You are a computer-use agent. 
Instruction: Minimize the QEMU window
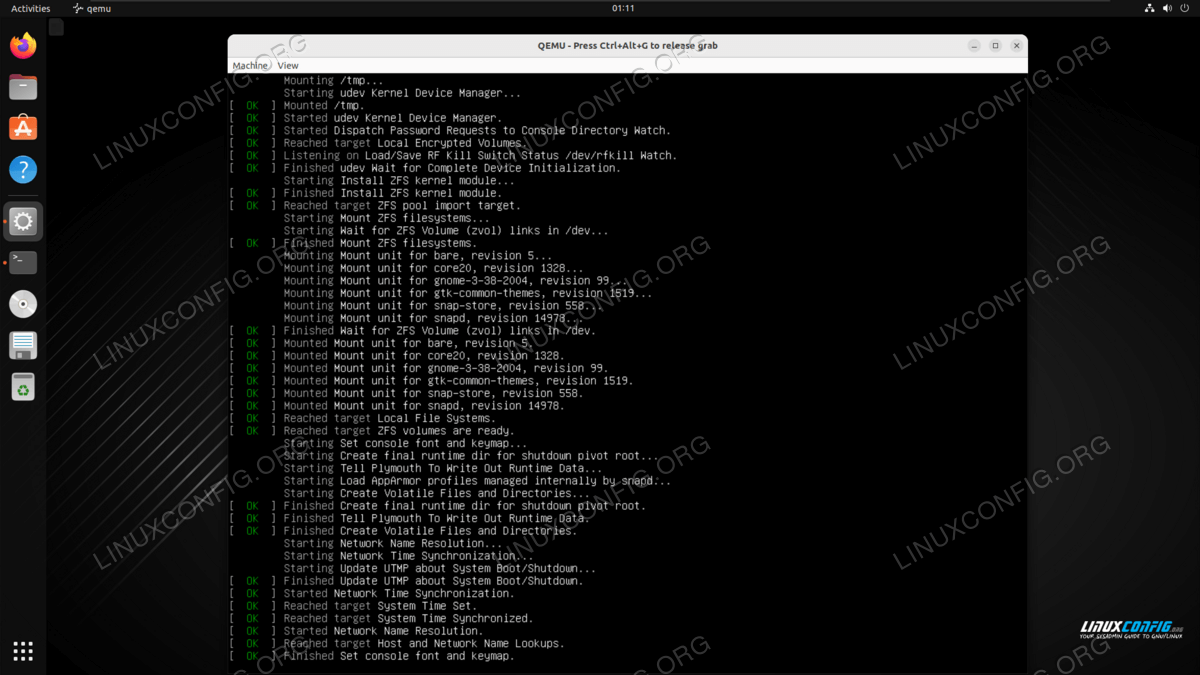coord(974,46)
